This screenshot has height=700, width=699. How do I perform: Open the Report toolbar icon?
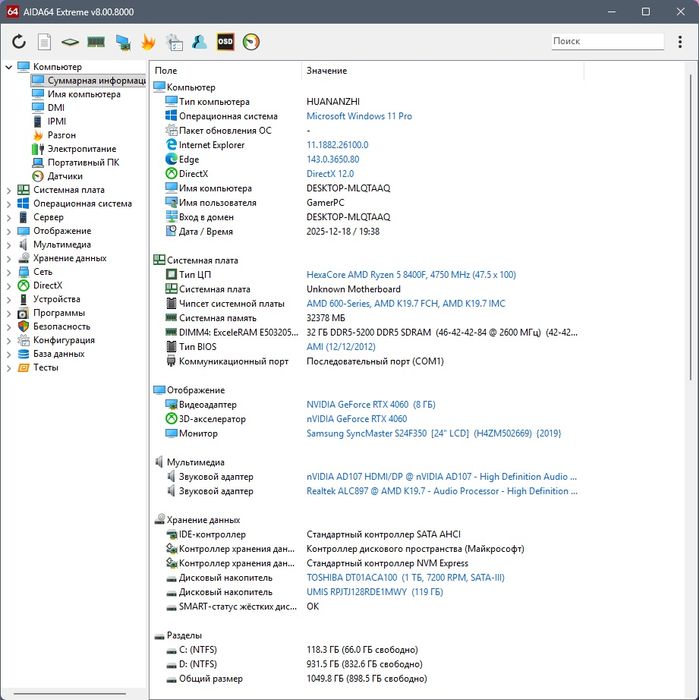44,42
